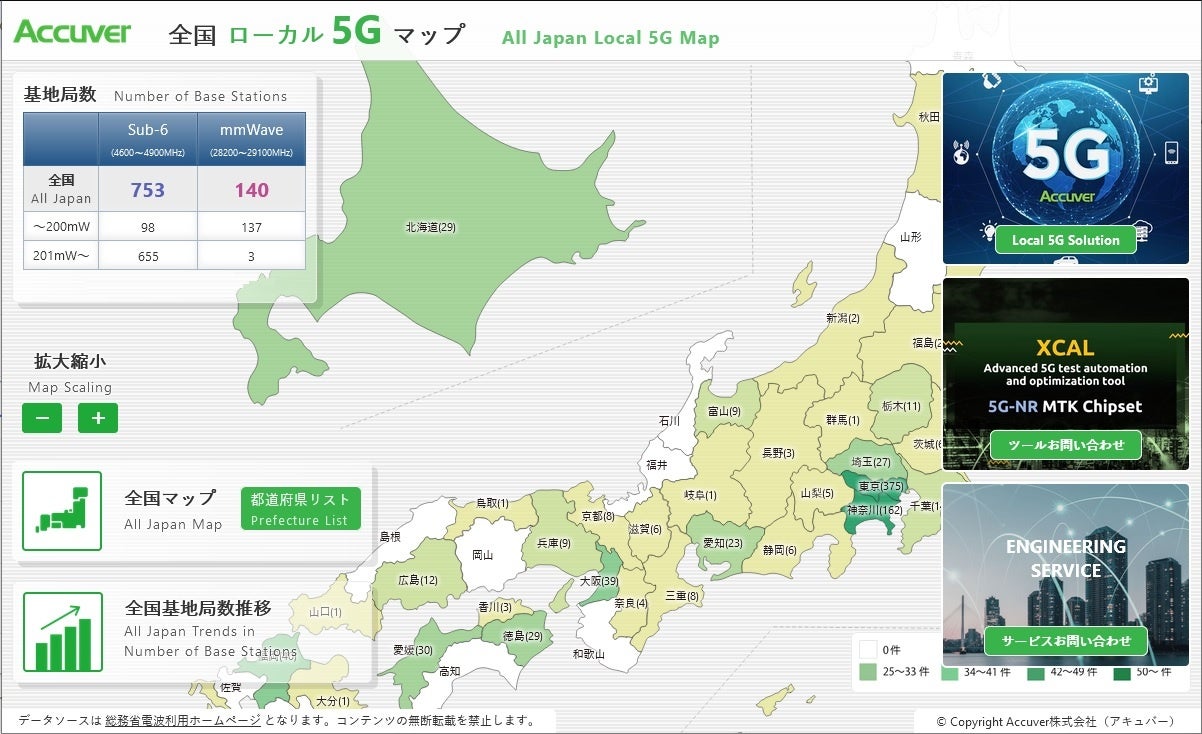Click the Accuver logo

[72, 32]
